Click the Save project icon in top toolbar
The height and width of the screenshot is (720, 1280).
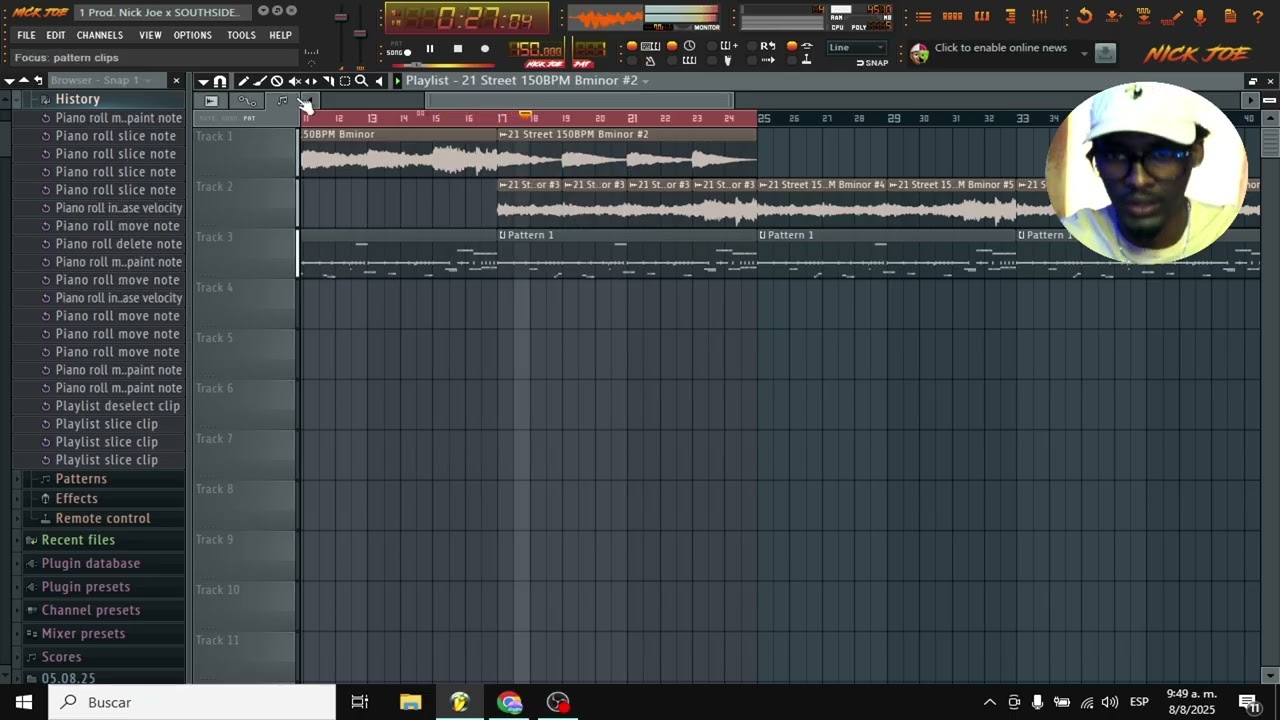1114,16
